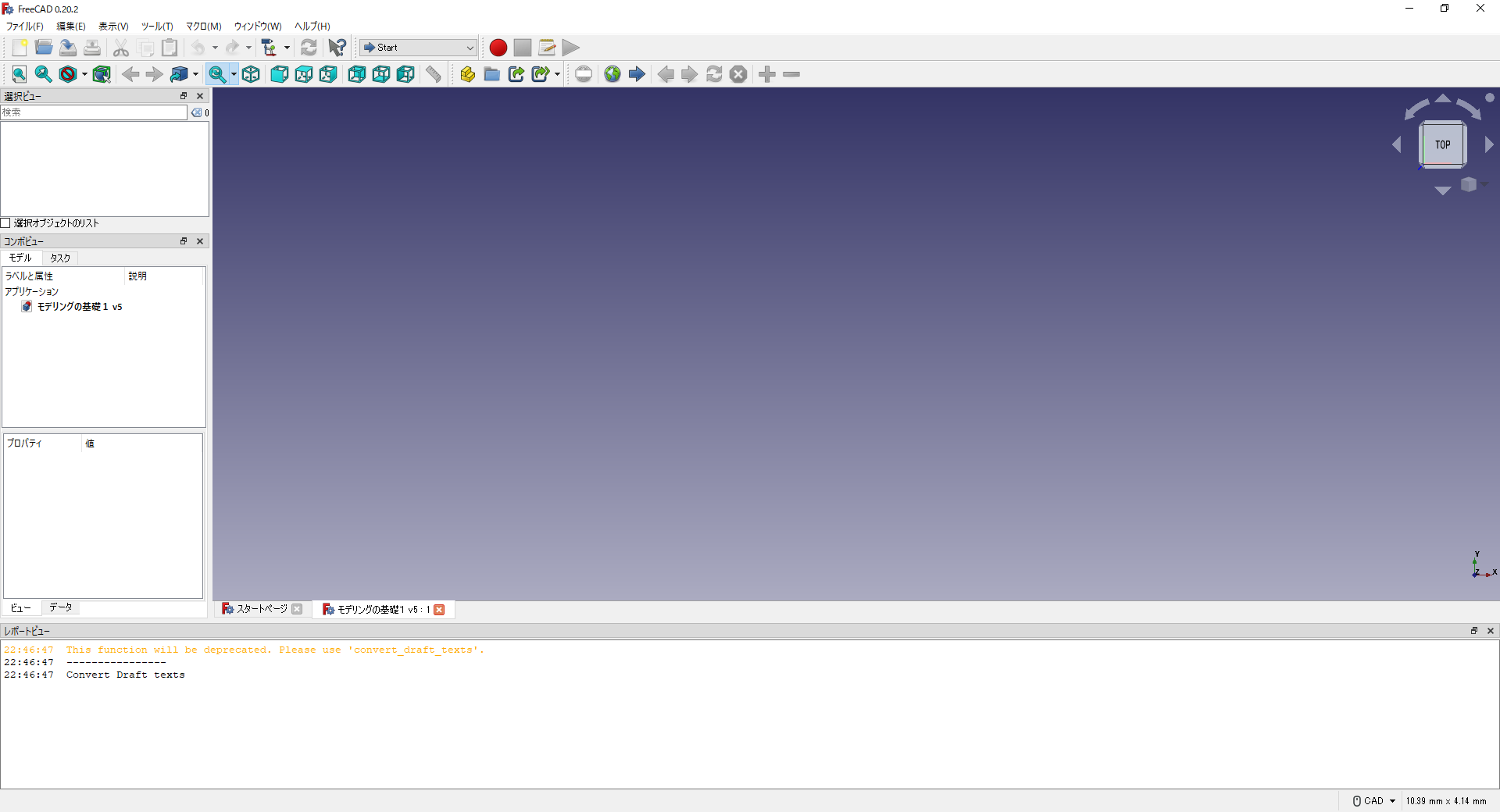Open the CAD navigation style dropdown
This screenshot has width=1500, height=812.
click(1374, 801)
